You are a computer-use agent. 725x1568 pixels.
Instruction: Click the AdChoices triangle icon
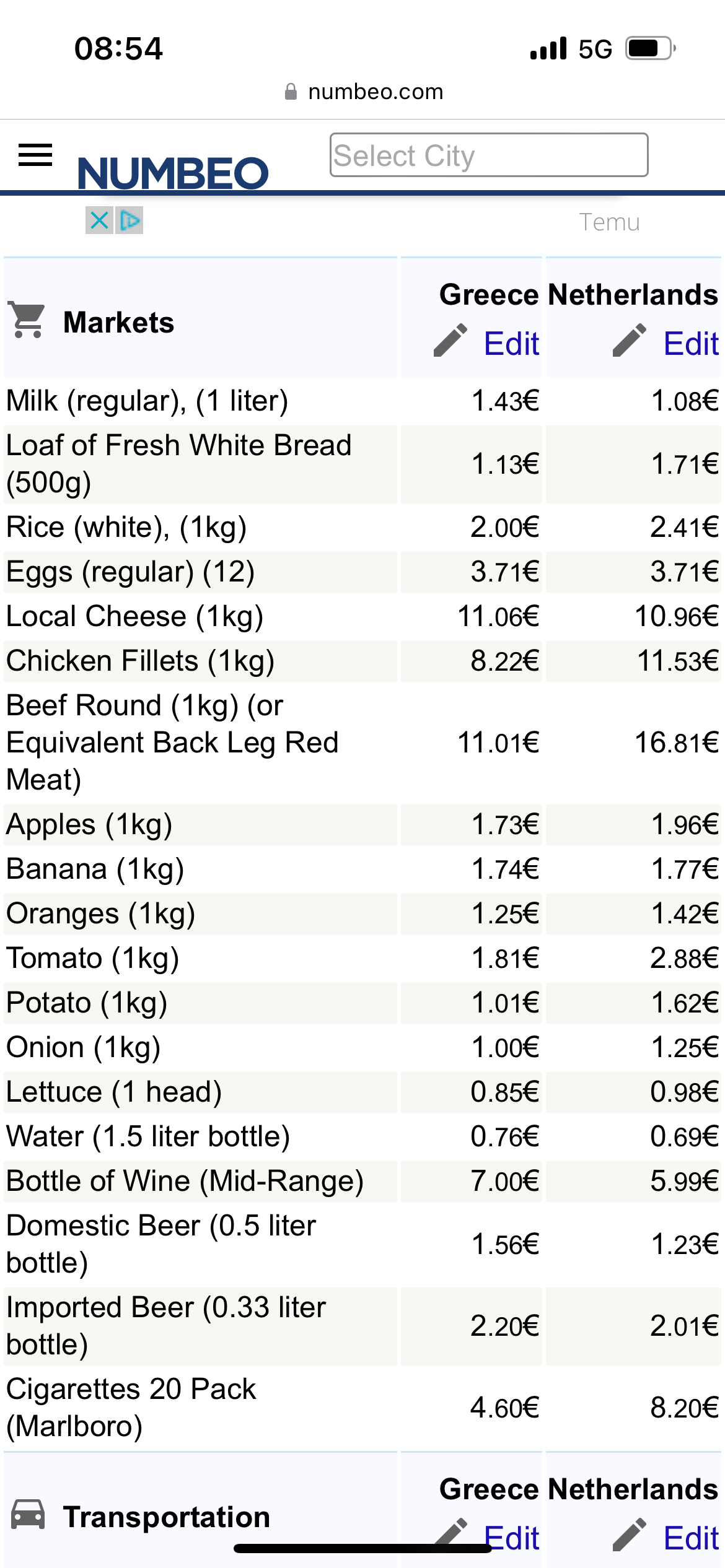pyautogui.click(x=130, y=220)
